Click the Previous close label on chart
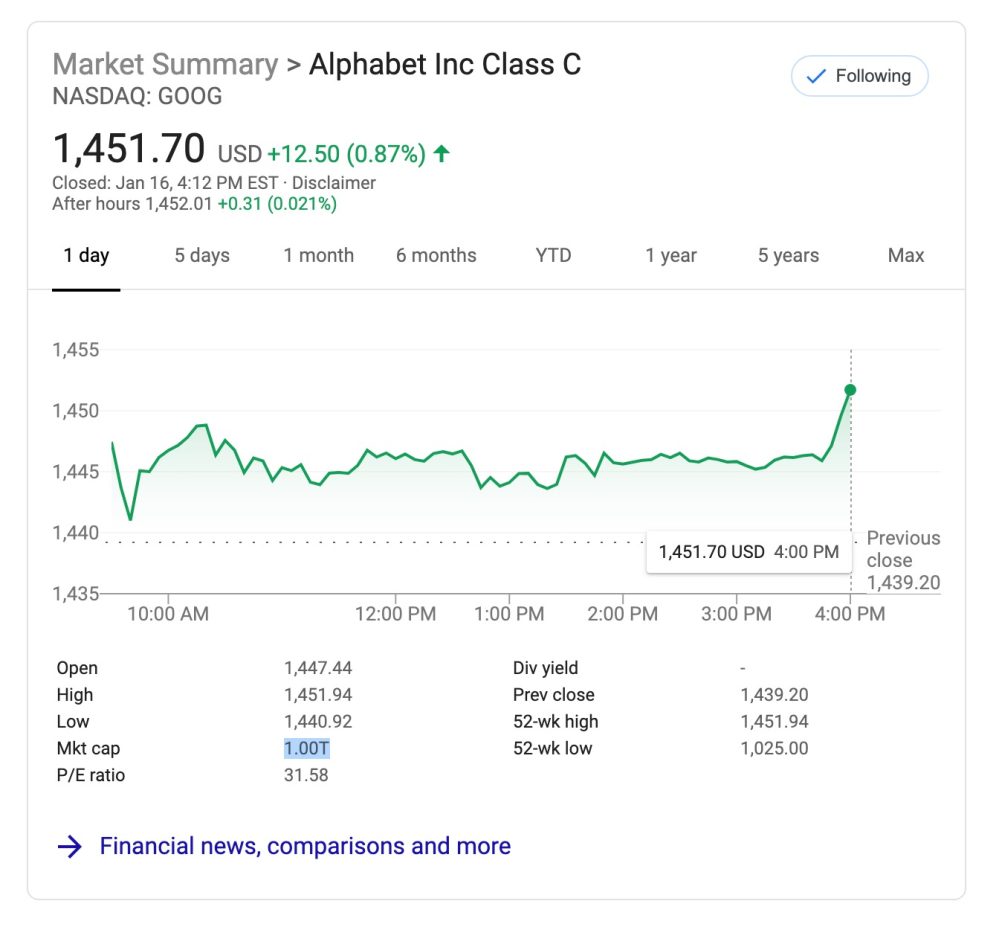The width and height of the screenshot is (999, 930). [x=903, y=549]
